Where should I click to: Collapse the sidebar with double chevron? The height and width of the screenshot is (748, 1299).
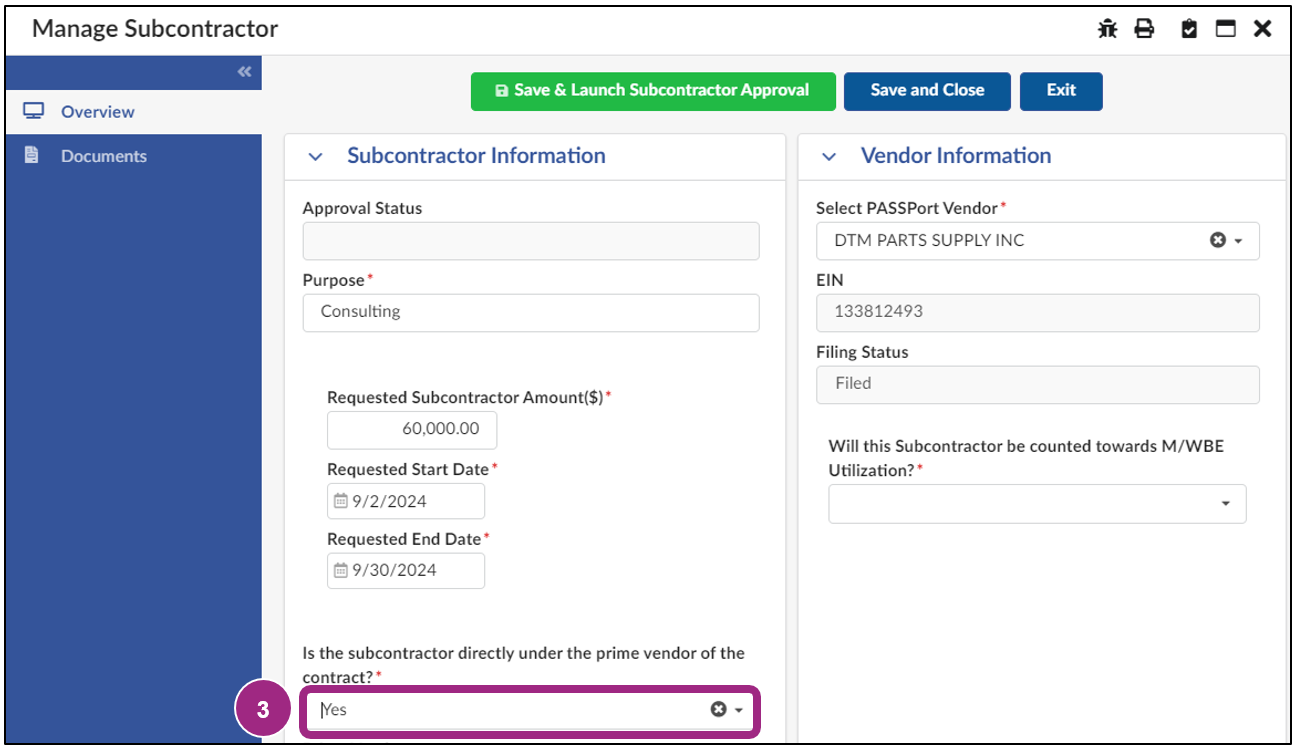click(244, 72)
